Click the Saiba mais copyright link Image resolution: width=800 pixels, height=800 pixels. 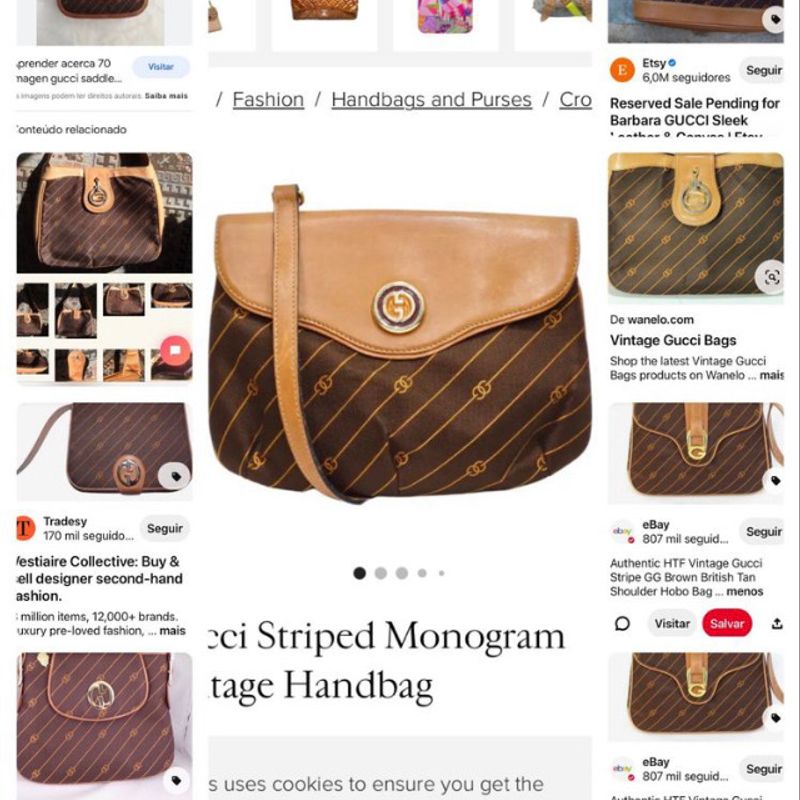(x=166, y=96)
